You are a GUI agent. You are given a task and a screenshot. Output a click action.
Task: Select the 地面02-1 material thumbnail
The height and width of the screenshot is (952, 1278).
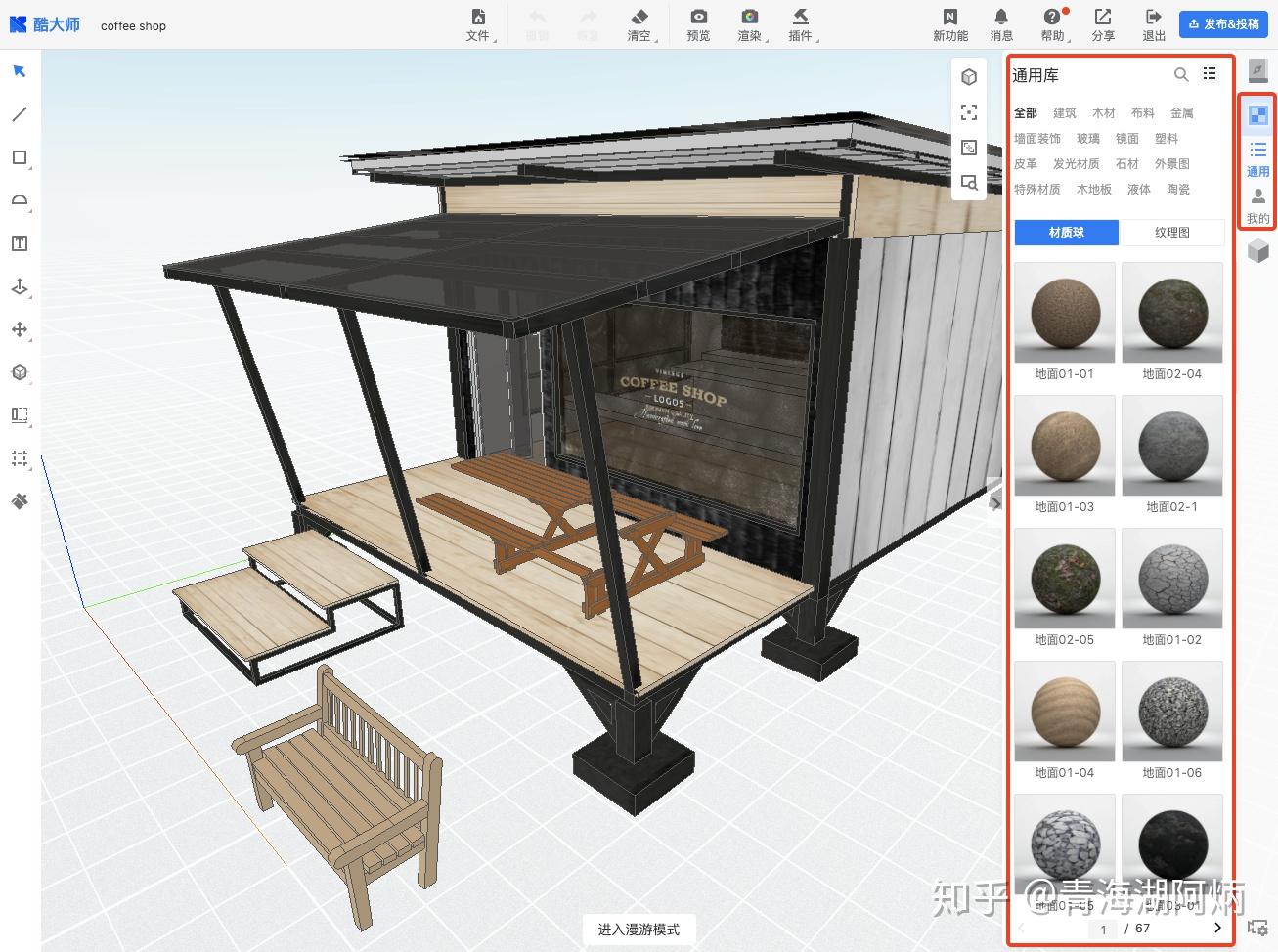[x=1172, y=446]
